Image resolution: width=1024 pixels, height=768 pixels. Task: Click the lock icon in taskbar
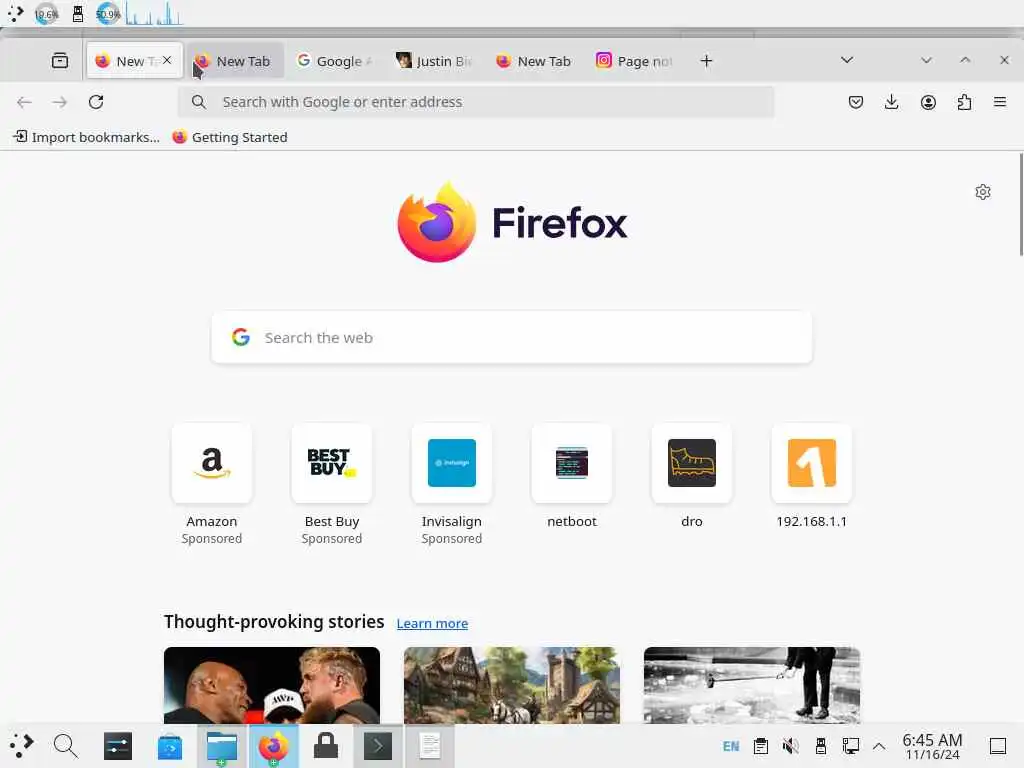326,746
